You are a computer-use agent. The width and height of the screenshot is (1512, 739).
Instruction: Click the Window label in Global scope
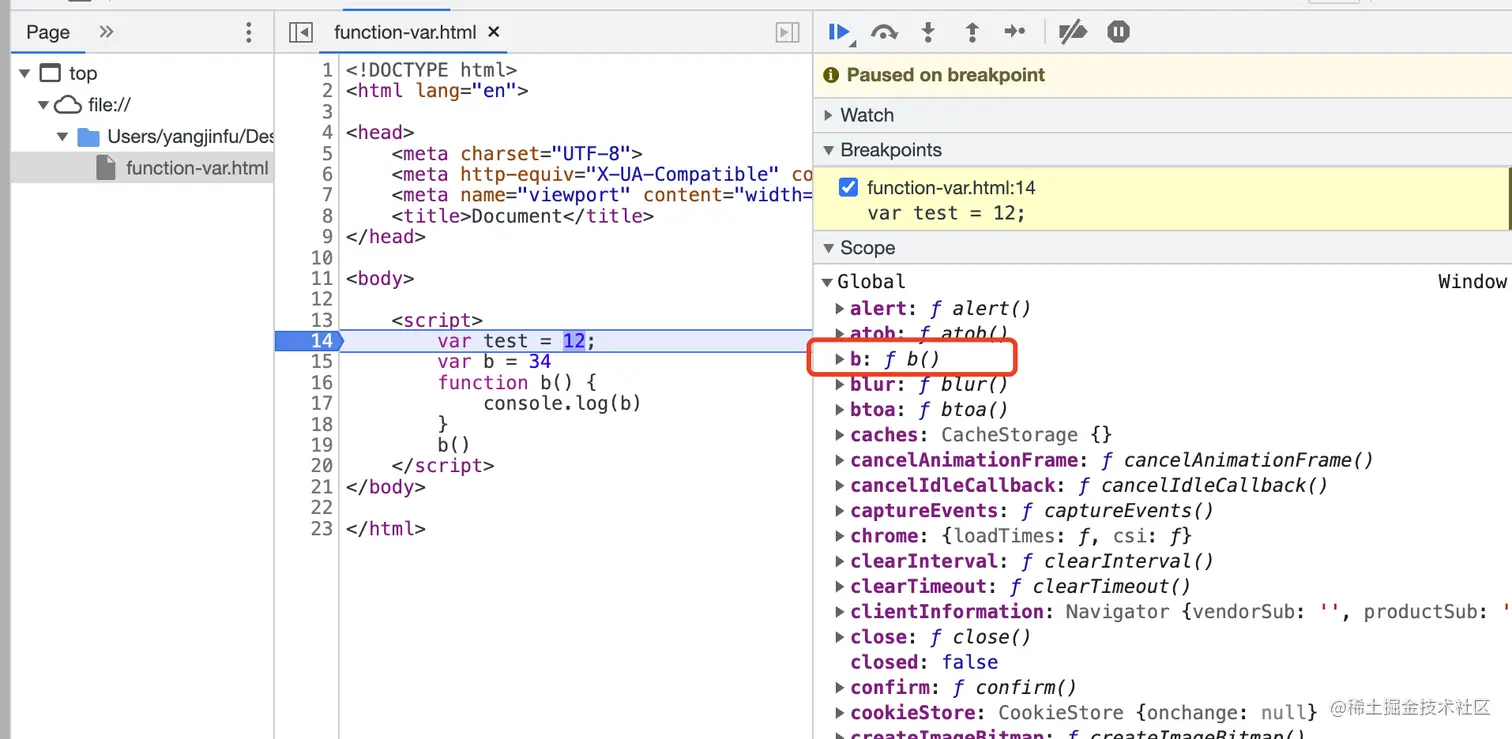coord(1472,282)
